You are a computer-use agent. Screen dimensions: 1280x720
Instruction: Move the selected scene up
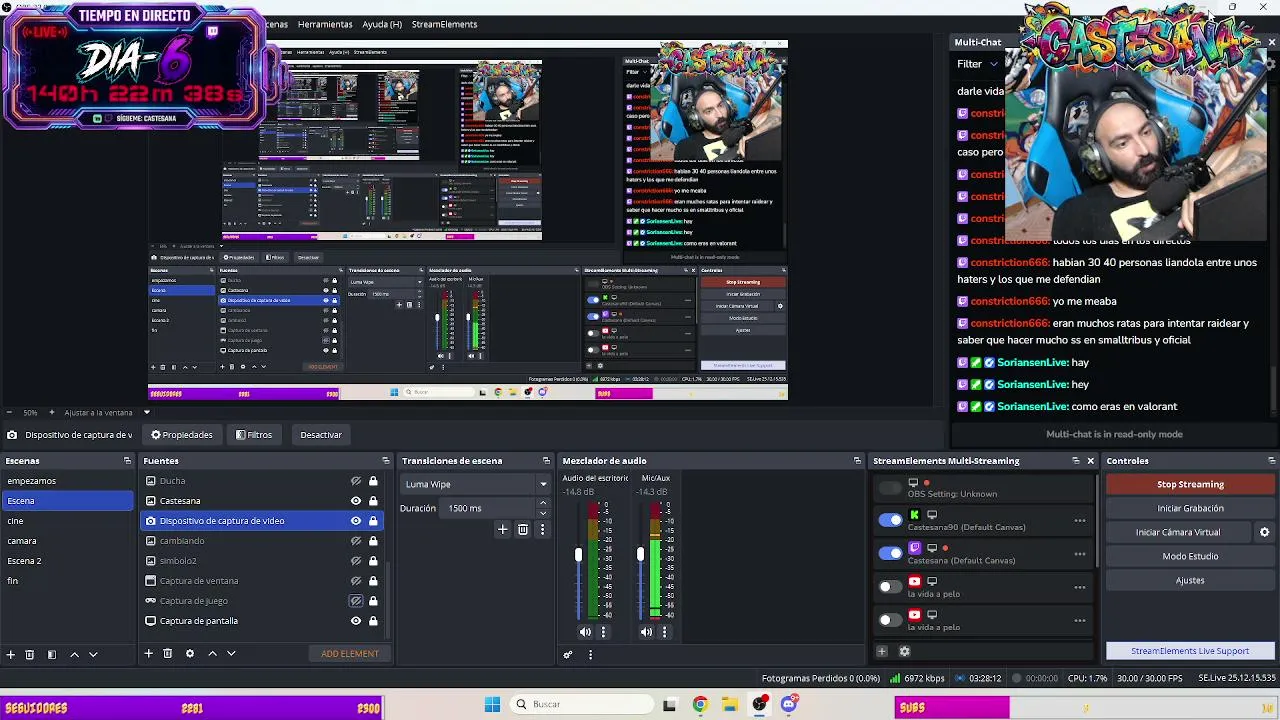(x=74, y=654)
